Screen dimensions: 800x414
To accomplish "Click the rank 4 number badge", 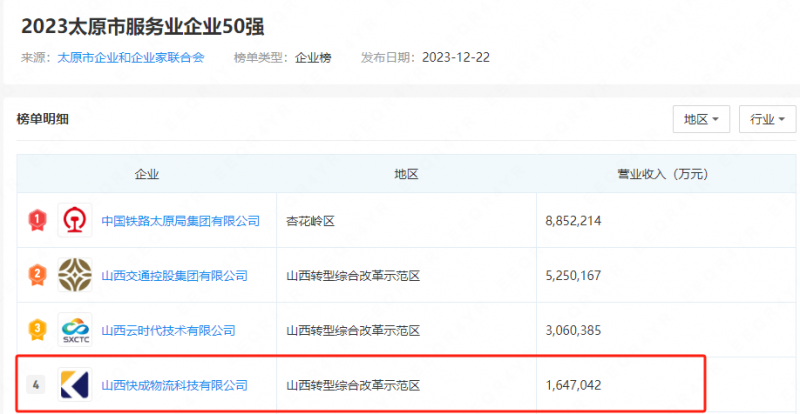I will point(37,384).
